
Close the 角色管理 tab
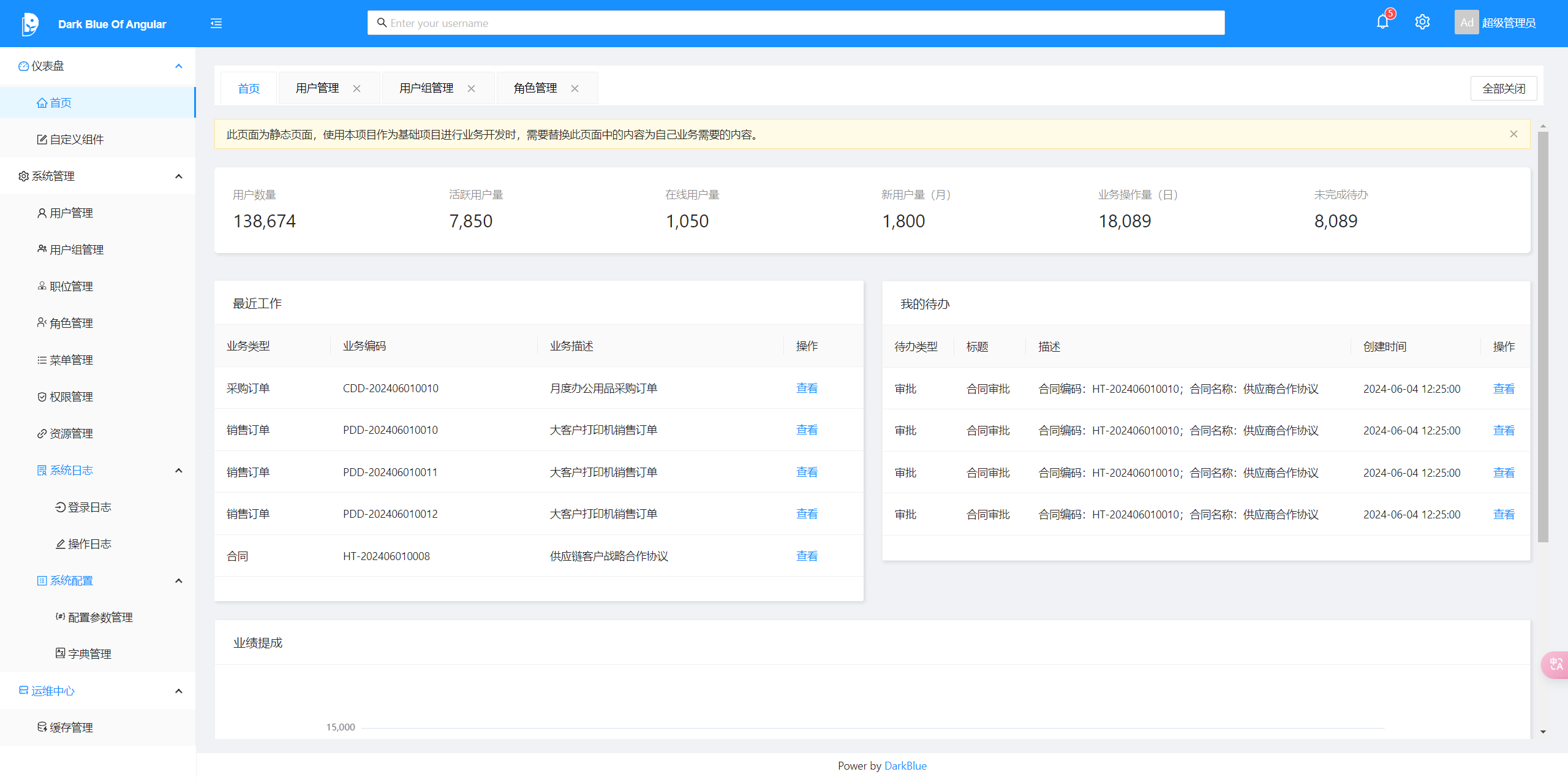[575, 88]
